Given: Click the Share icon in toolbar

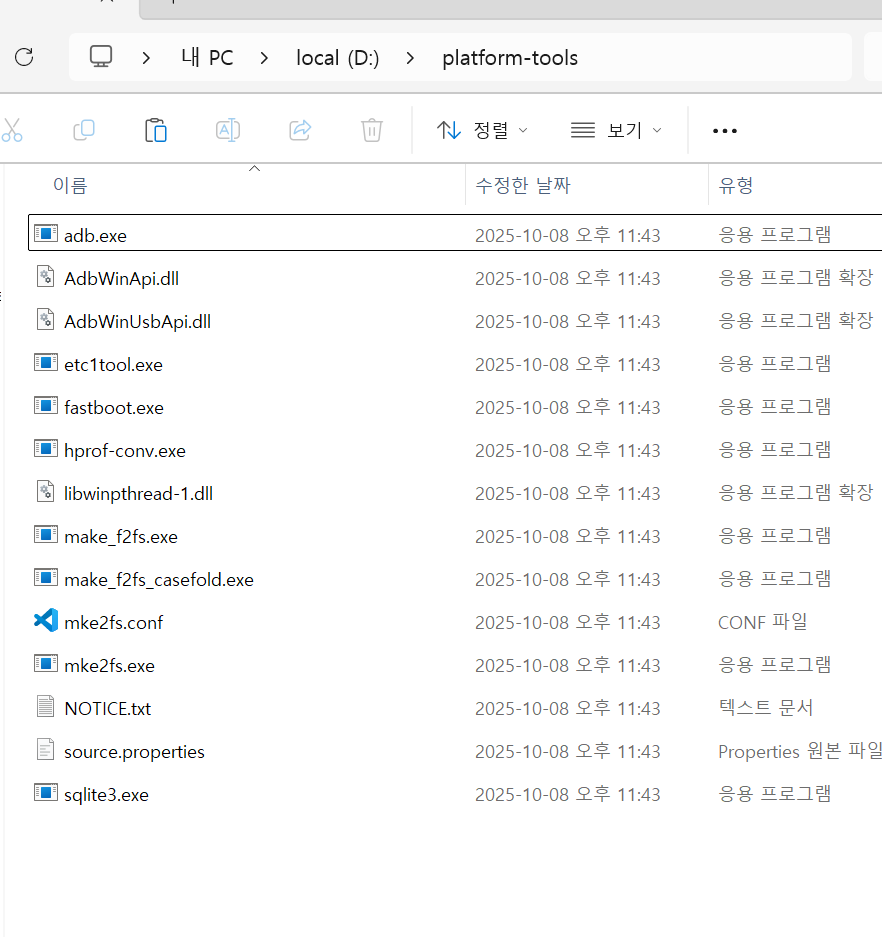Looking at the screenshot, I should tap(300, 130).
